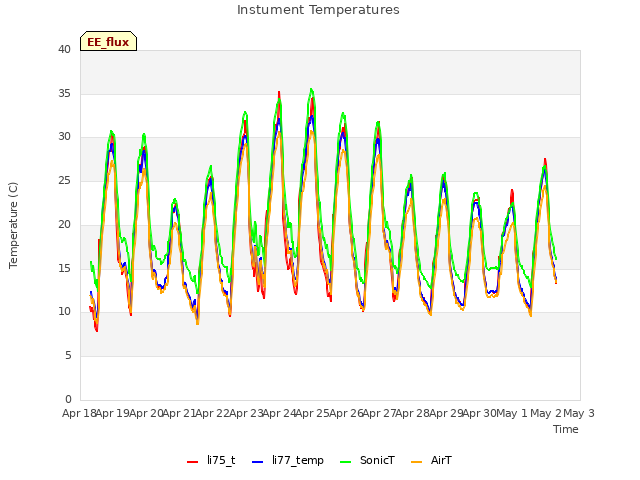Click the May 1 x-axis tick label
Screen dimensions: 640x480
512,413
